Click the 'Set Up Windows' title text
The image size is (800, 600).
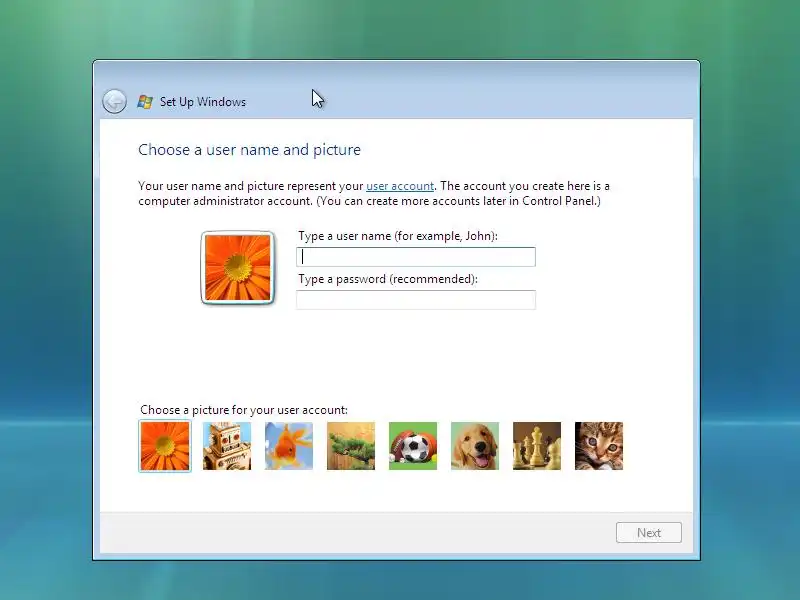[203, 102]
